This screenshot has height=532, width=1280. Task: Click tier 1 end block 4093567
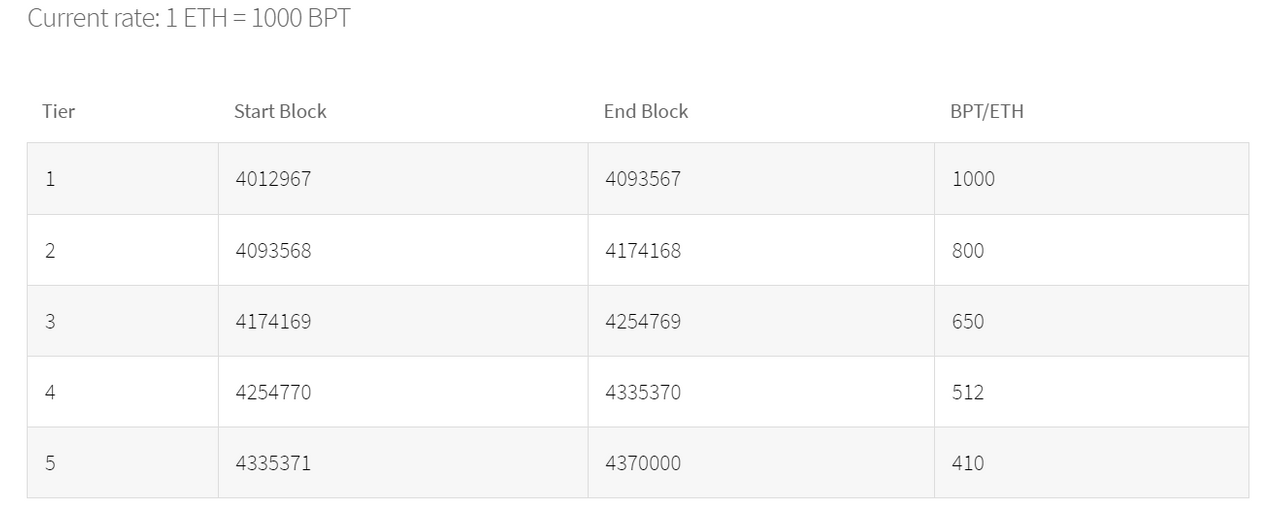coord(761,179)
